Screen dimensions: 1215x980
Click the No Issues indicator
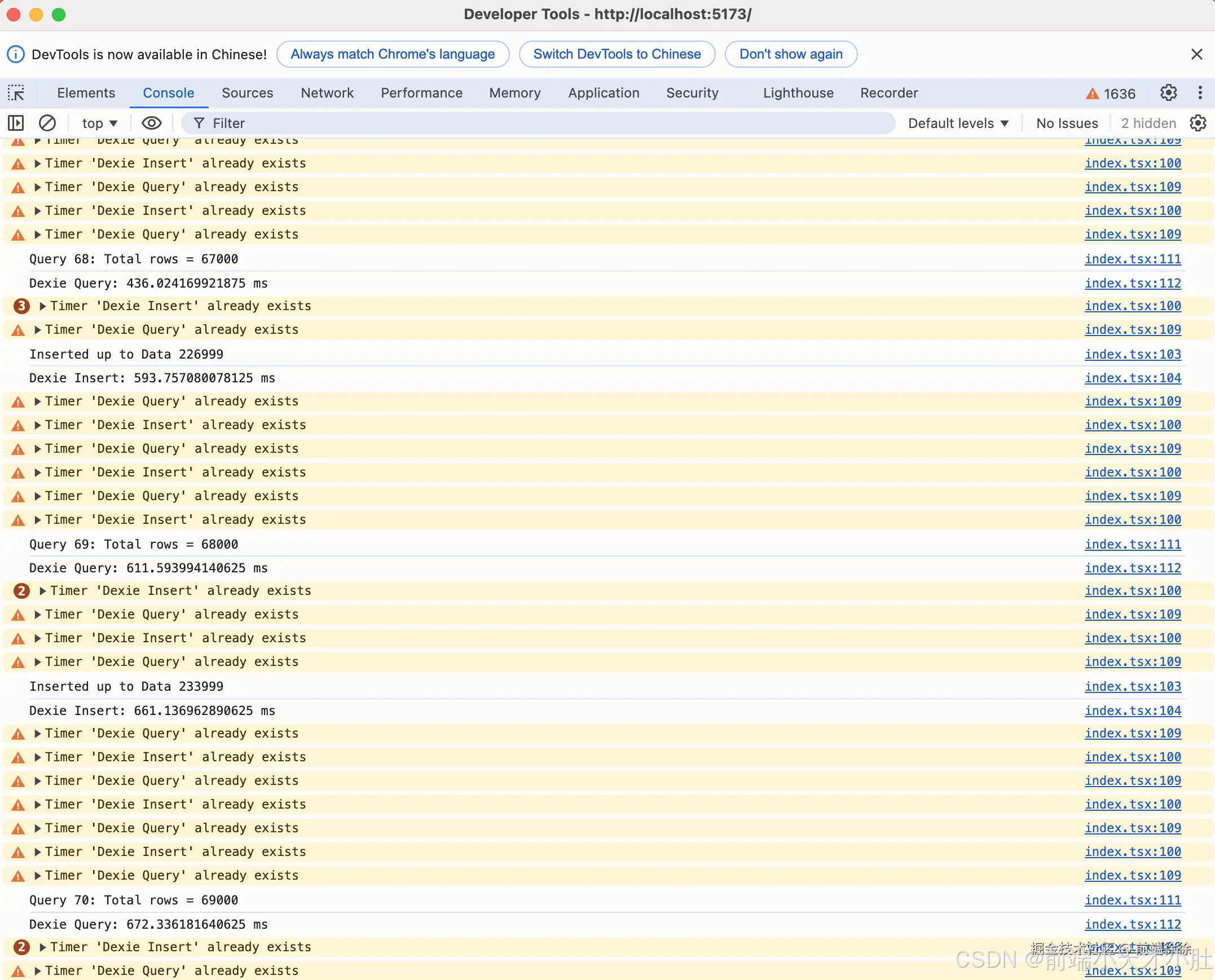click(x=1067, y=123)
